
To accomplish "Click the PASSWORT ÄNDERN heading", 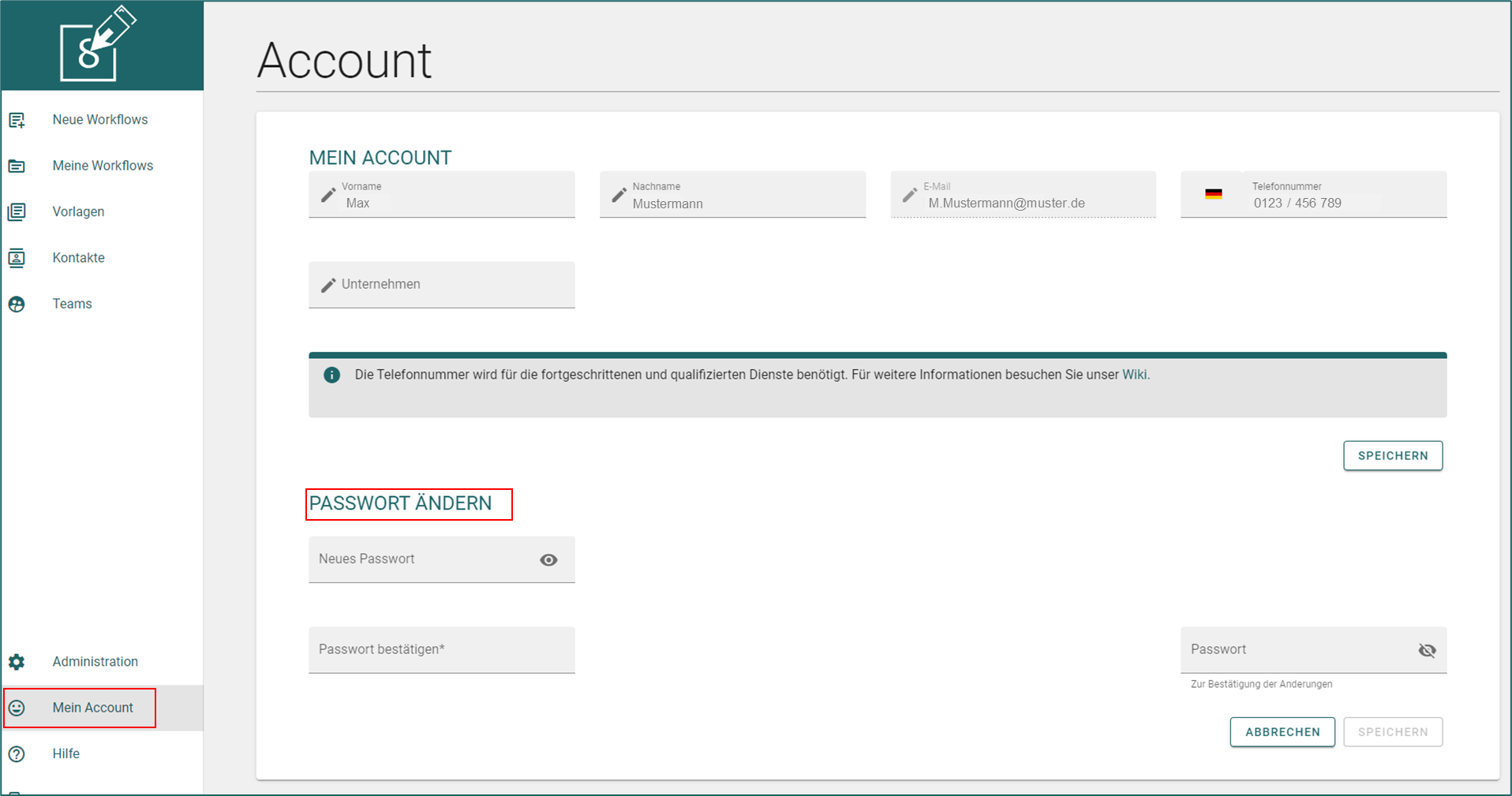I will click(400, 503).
